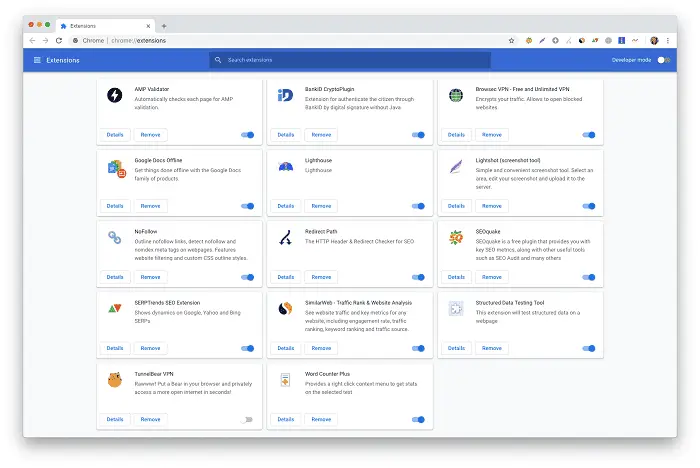Turn off Word Counter Plus toggle
700x468 pixels.
[418, 419]
